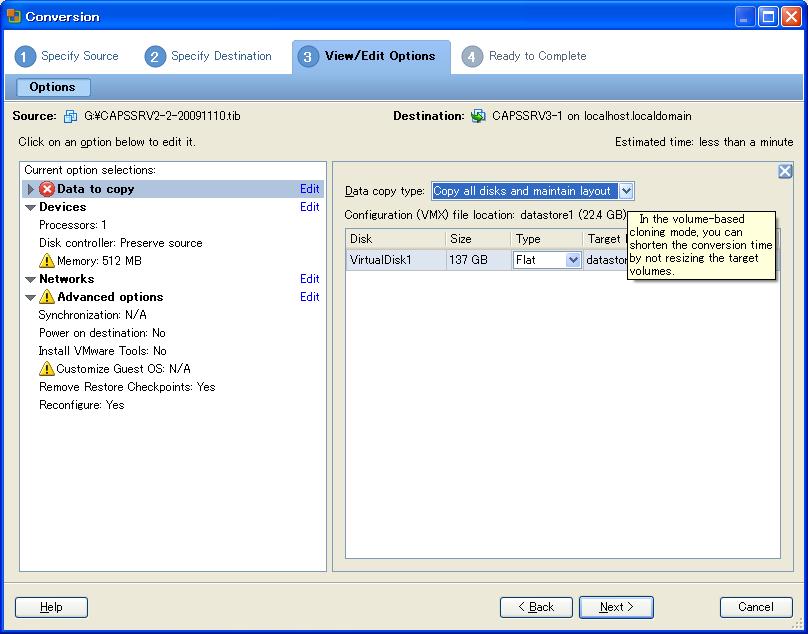Click 'Disk controller: Preserve source' entry
The width and height of the screenshot is (808, 634).
121,243
